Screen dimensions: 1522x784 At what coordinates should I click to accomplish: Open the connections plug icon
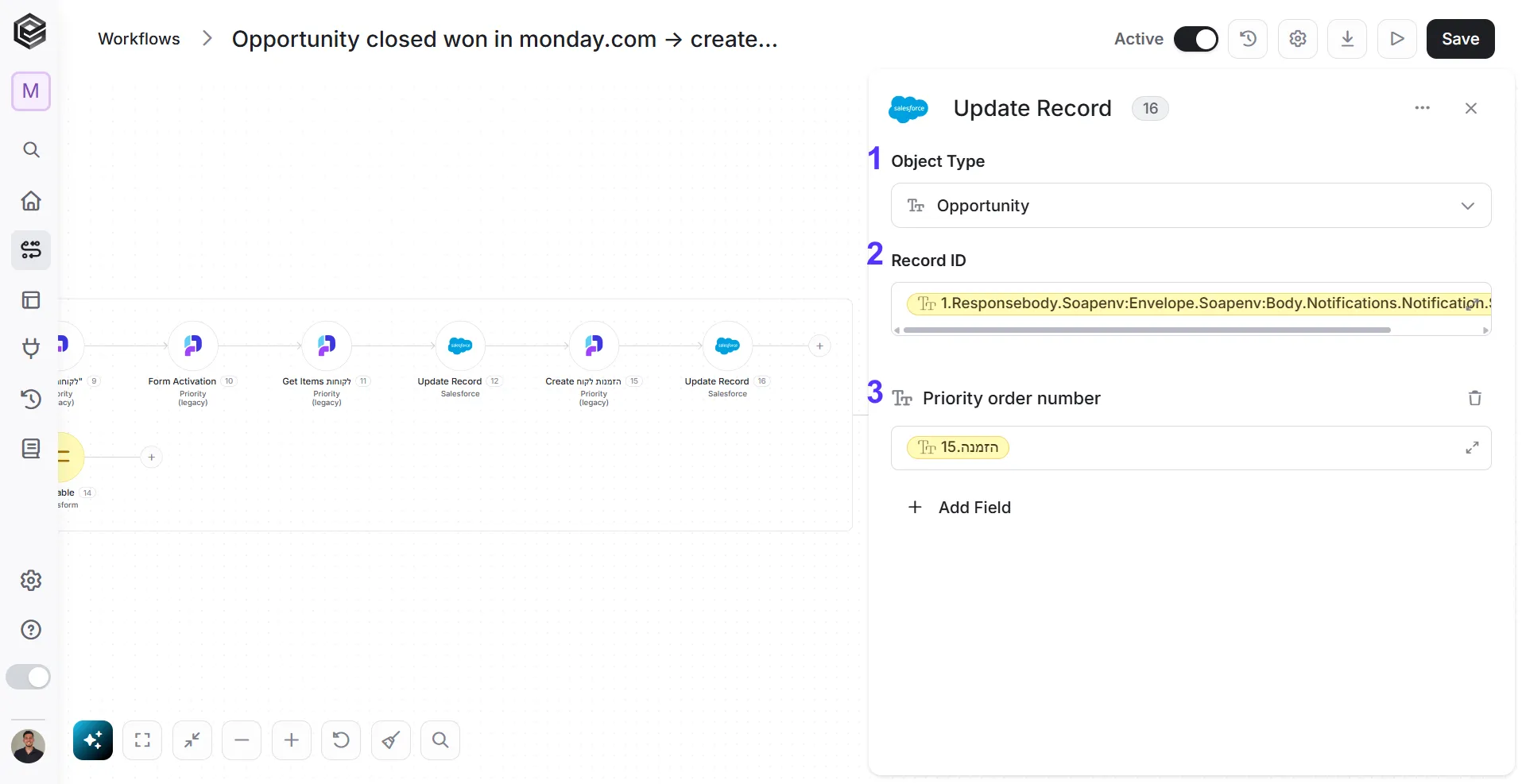tap(31, 349)
